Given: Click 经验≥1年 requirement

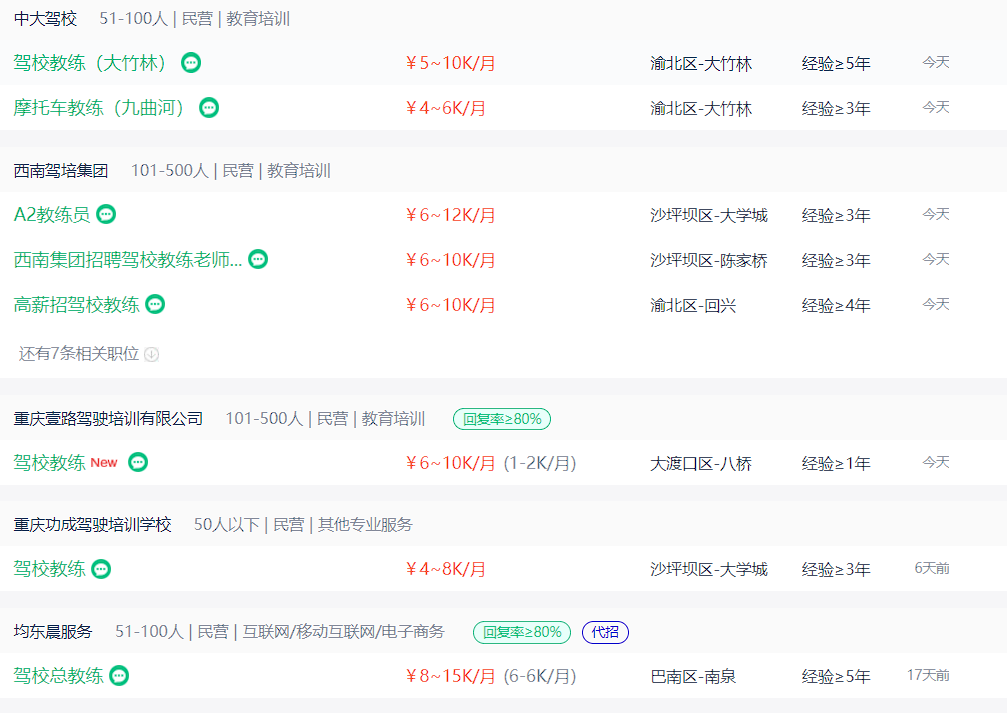Looking at the screenshot, I should [836, 463].
